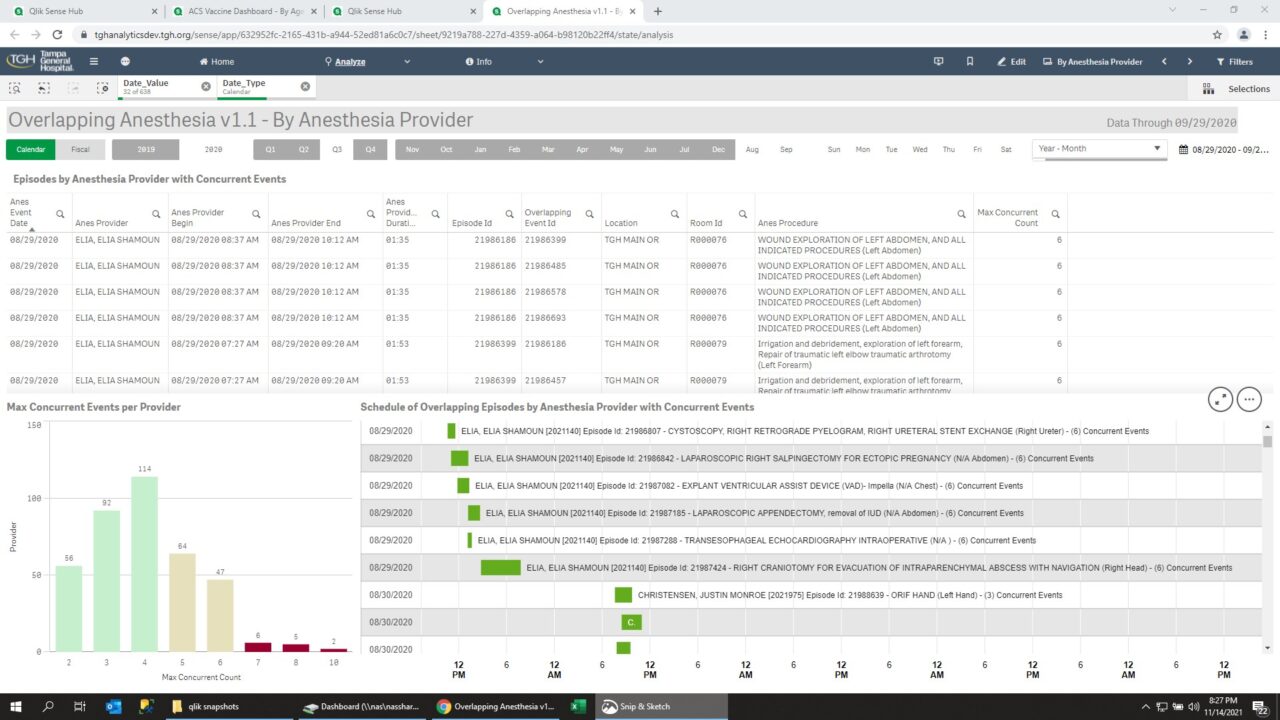Open the selections search tool
The image size is (1280, 720).
coord(15,88)
